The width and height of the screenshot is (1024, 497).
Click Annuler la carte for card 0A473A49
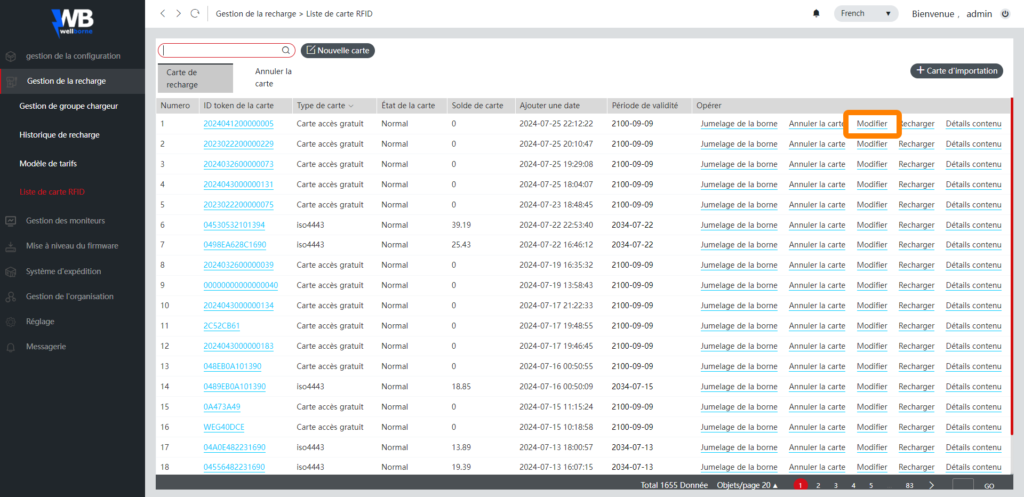816,406
